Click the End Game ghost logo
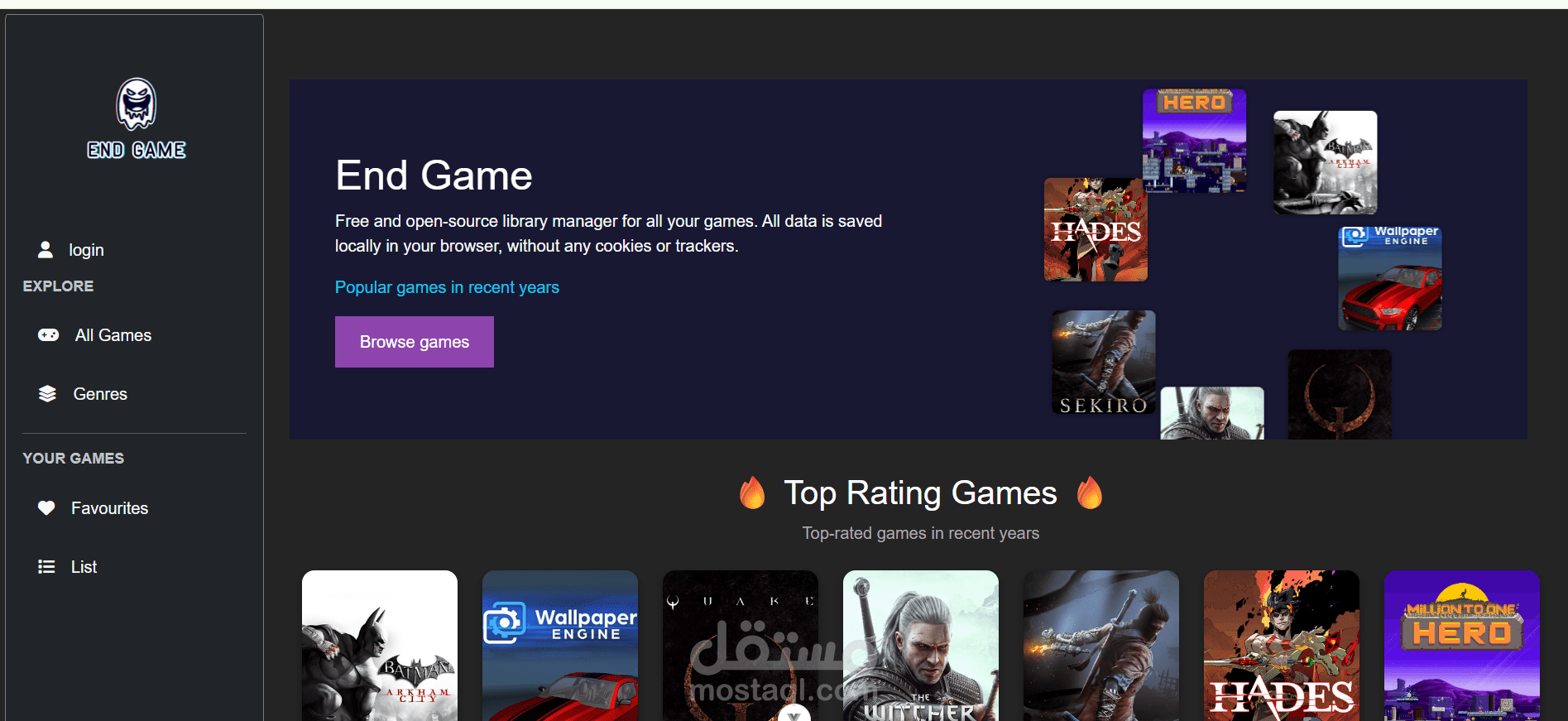This screenshot has height=721, width=1568. click(136, 104)
